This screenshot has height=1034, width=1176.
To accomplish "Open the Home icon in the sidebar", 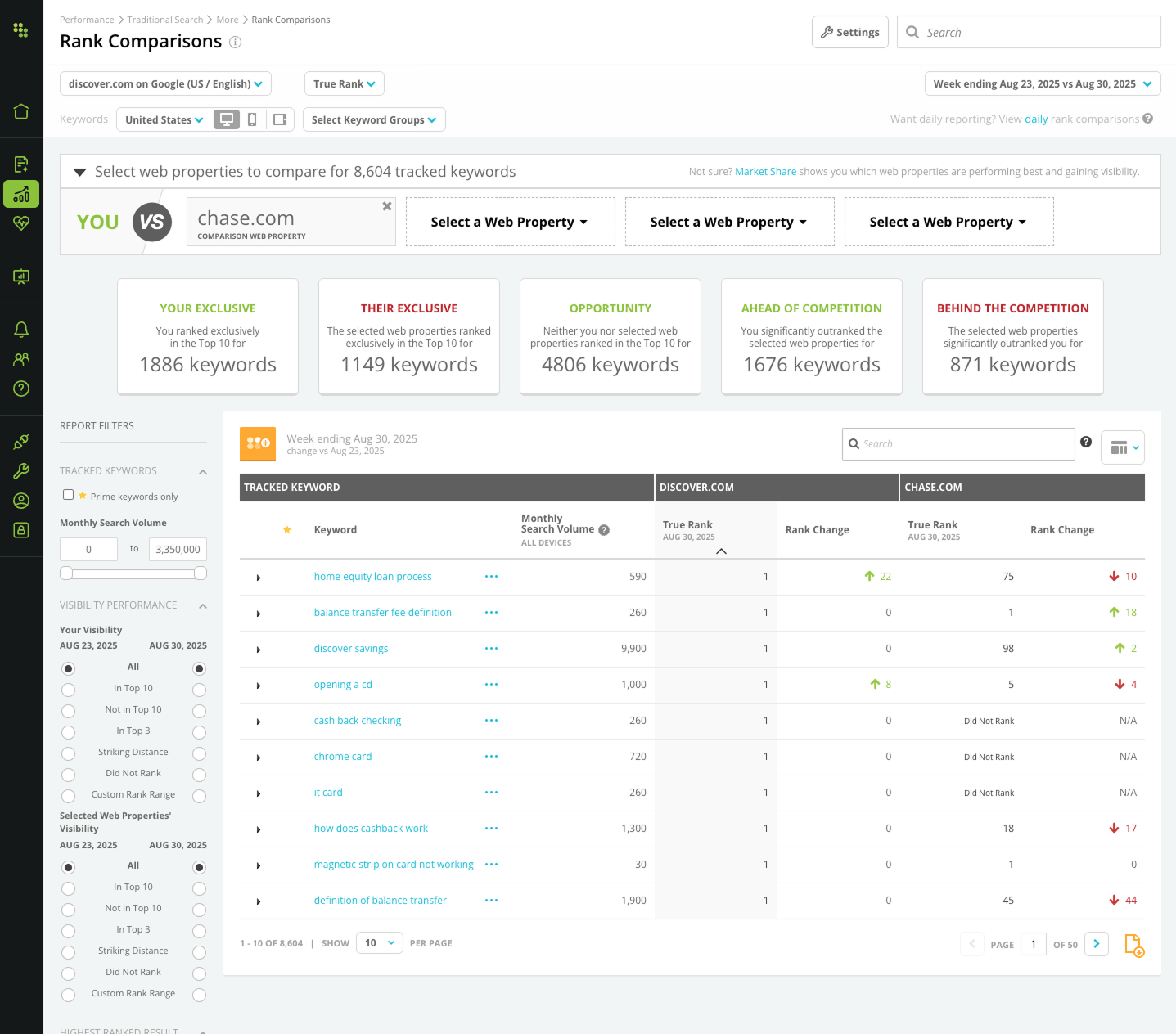I will (21, 113).
